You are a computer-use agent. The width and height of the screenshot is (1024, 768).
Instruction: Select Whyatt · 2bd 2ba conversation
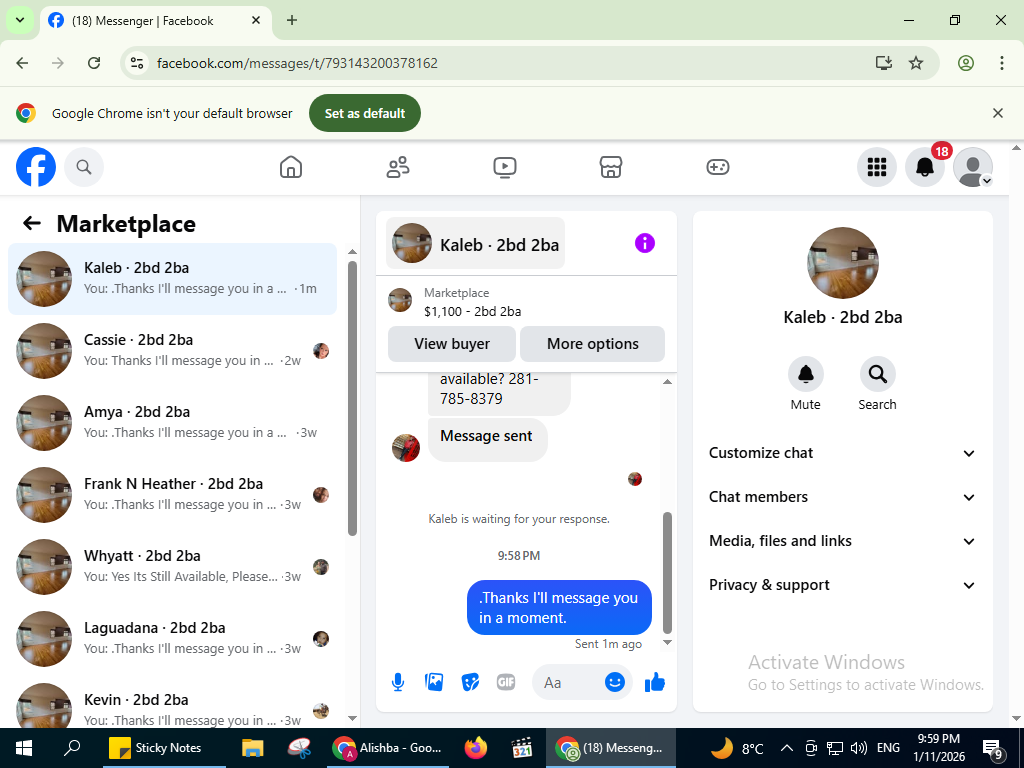tap(172, 566)
